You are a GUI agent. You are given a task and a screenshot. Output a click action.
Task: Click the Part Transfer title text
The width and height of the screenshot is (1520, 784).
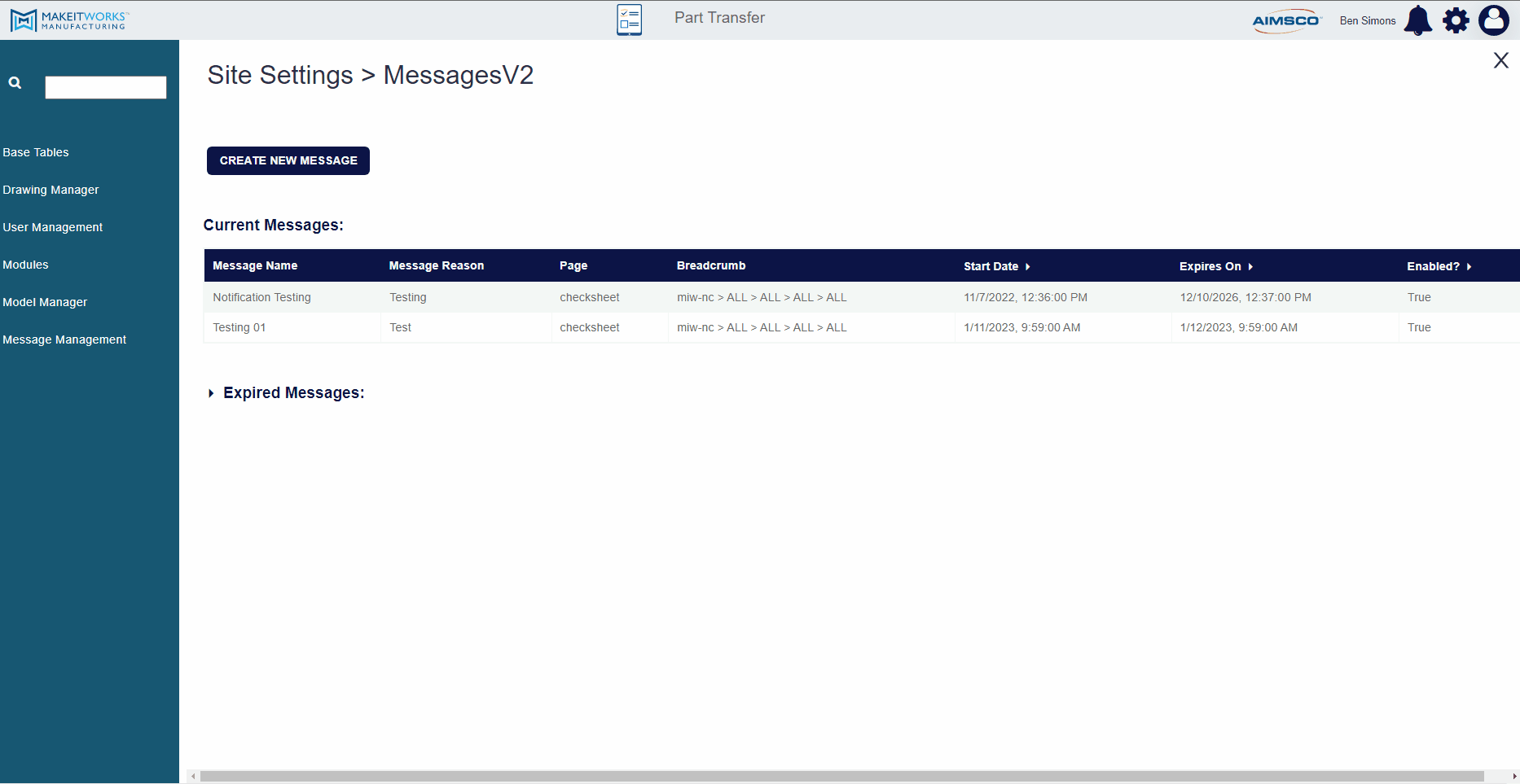pyautogui.click(x=719, y=18)
